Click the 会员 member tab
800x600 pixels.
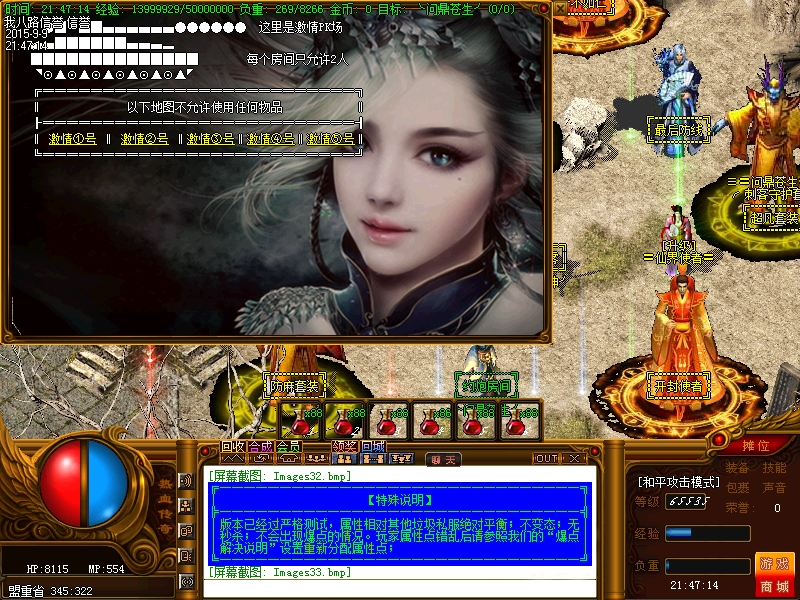(288, 446)
